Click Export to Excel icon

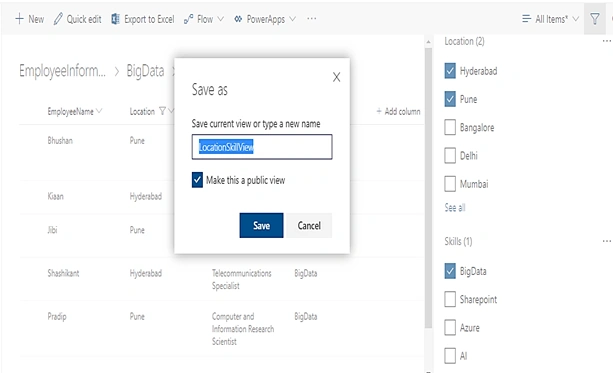click(115, 19)
